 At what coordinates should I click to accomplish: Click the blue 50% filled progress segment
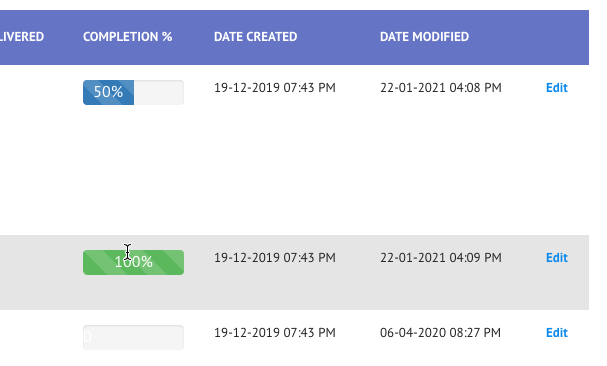click(108, 92)
